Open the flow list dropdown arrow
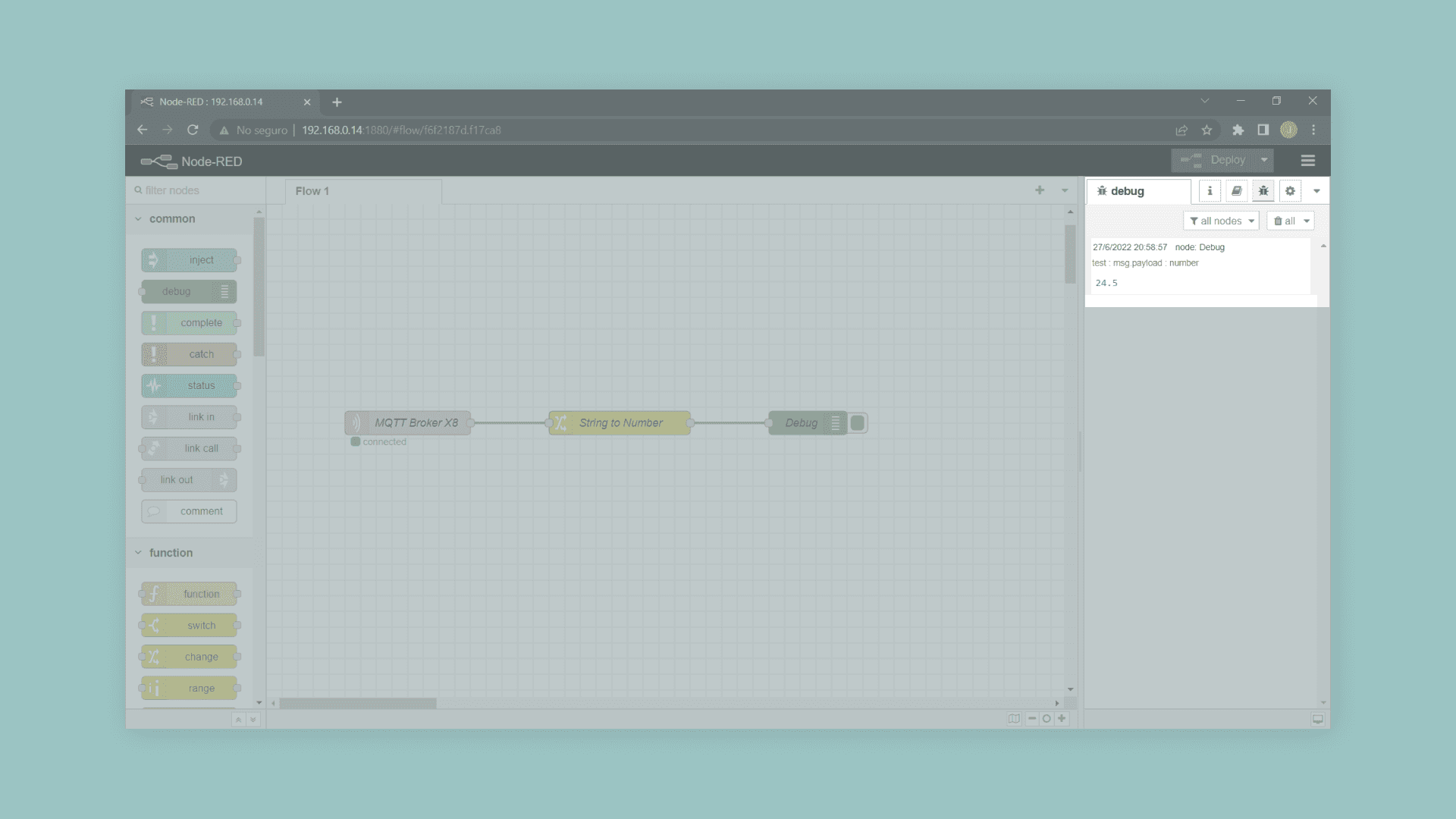This screenshot has width=1456, height=819. 1065,190
